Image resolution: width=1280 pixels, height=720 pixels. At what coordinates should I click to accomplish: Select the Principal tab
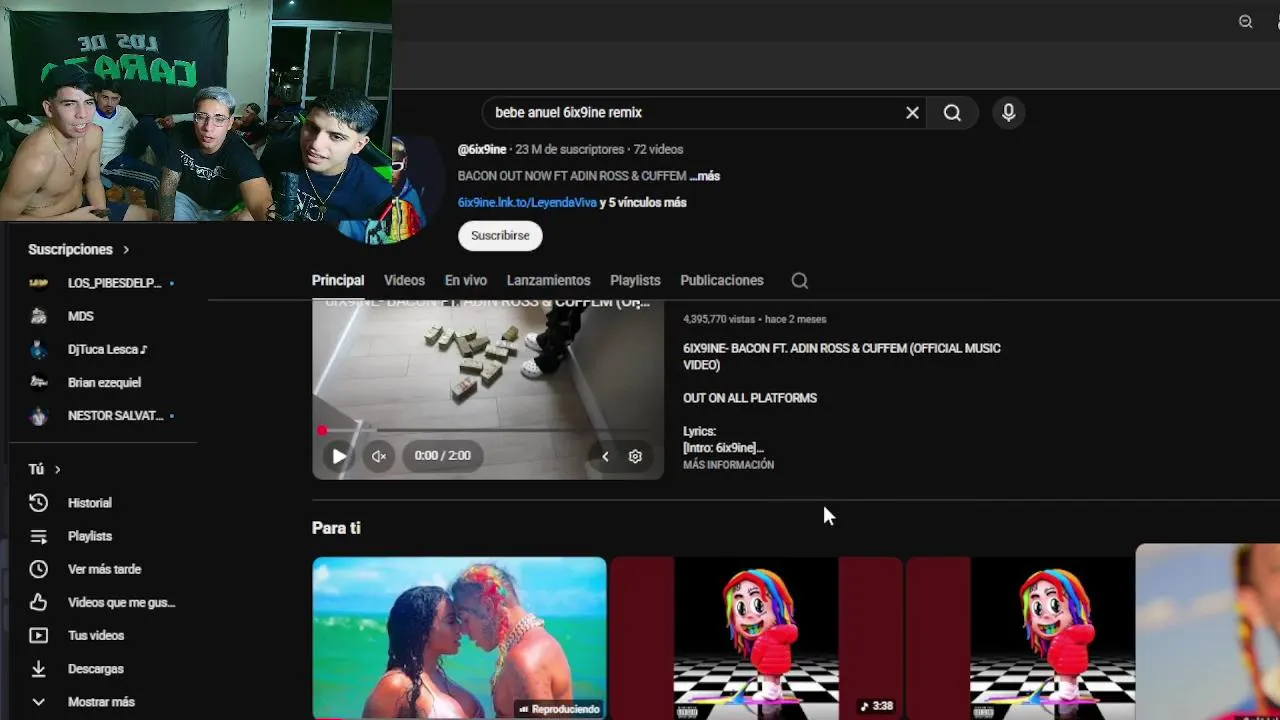338,281
